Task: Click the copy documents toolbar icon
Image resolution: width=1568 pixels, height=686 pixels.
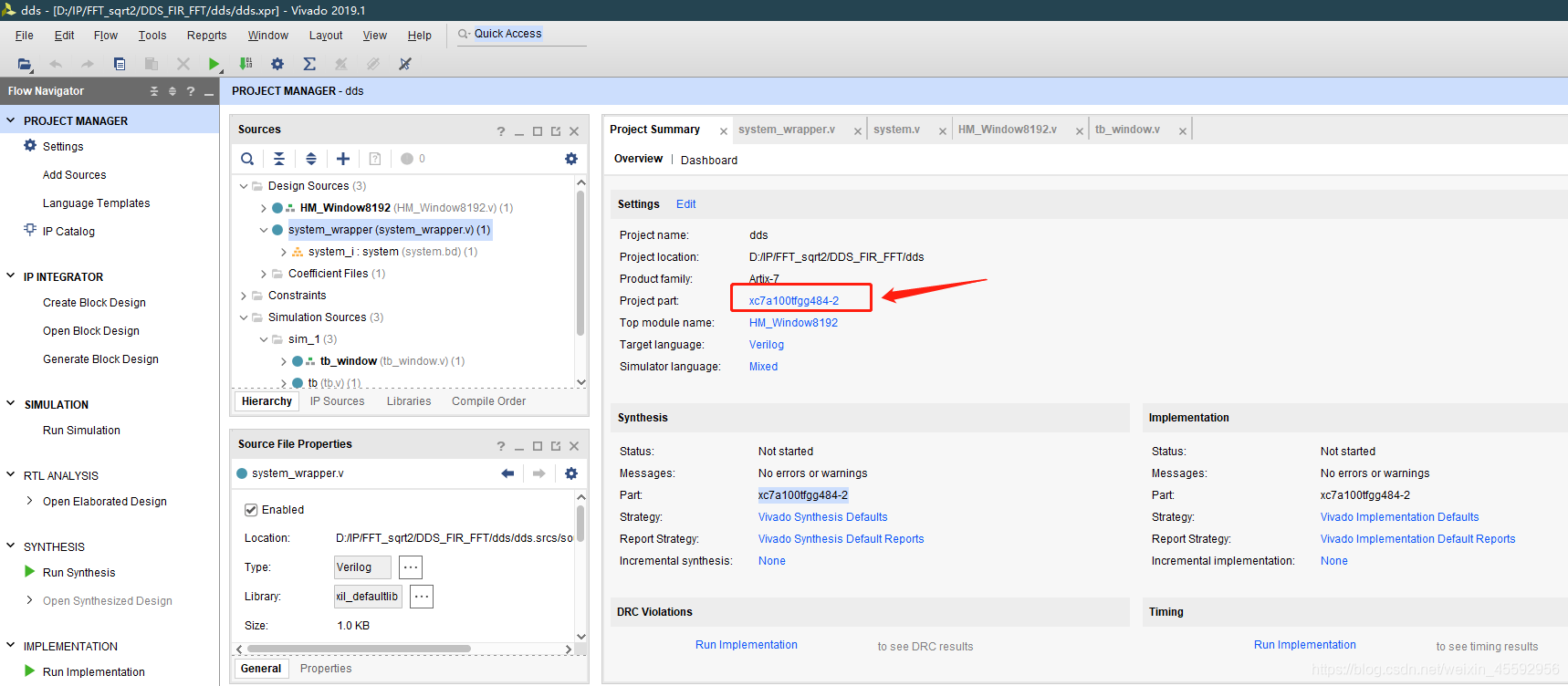Action: [x=120, y=64]
